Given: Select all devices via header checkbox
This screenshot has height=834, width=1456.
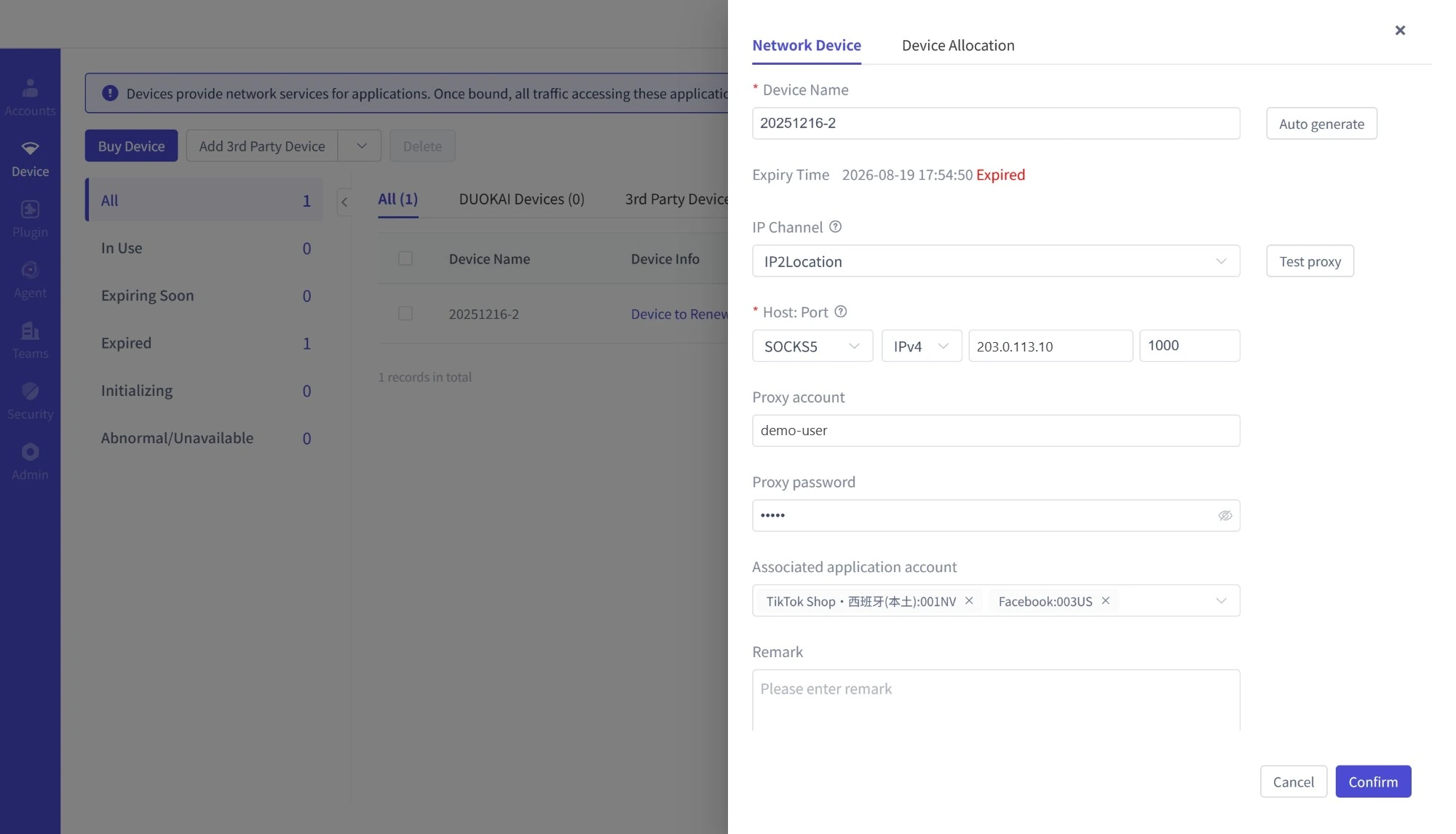Looking at the screenshot, I should point(405,258).
